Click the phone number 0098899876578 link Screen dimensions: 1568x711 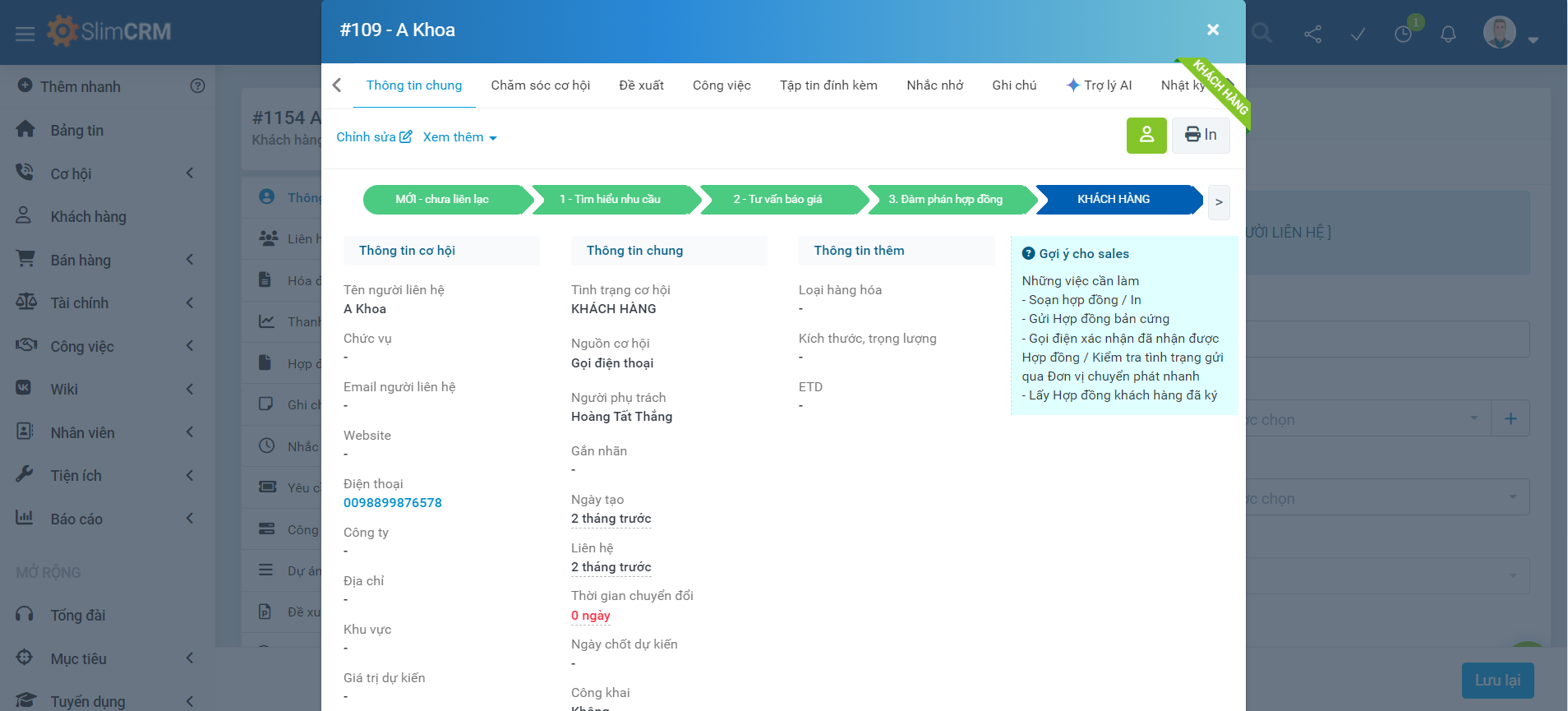coord(393,503)
